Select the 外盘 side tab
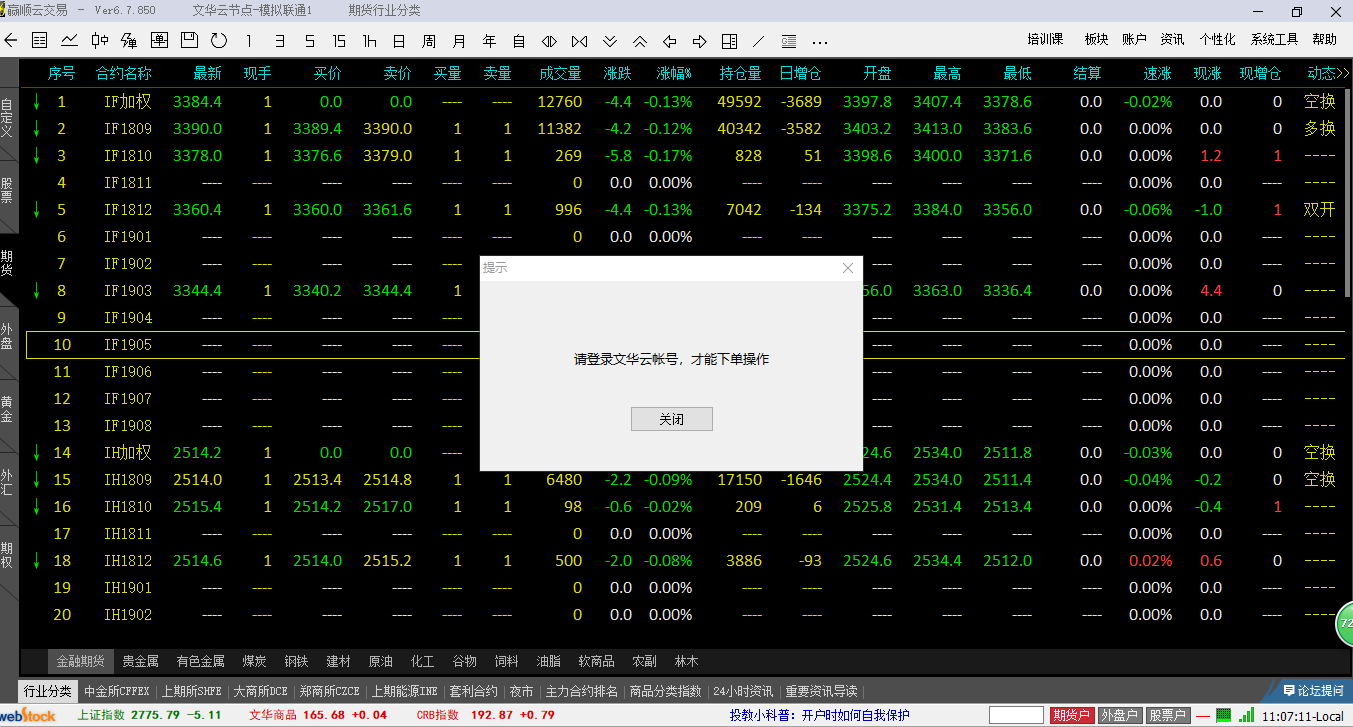 click(8, 336)
